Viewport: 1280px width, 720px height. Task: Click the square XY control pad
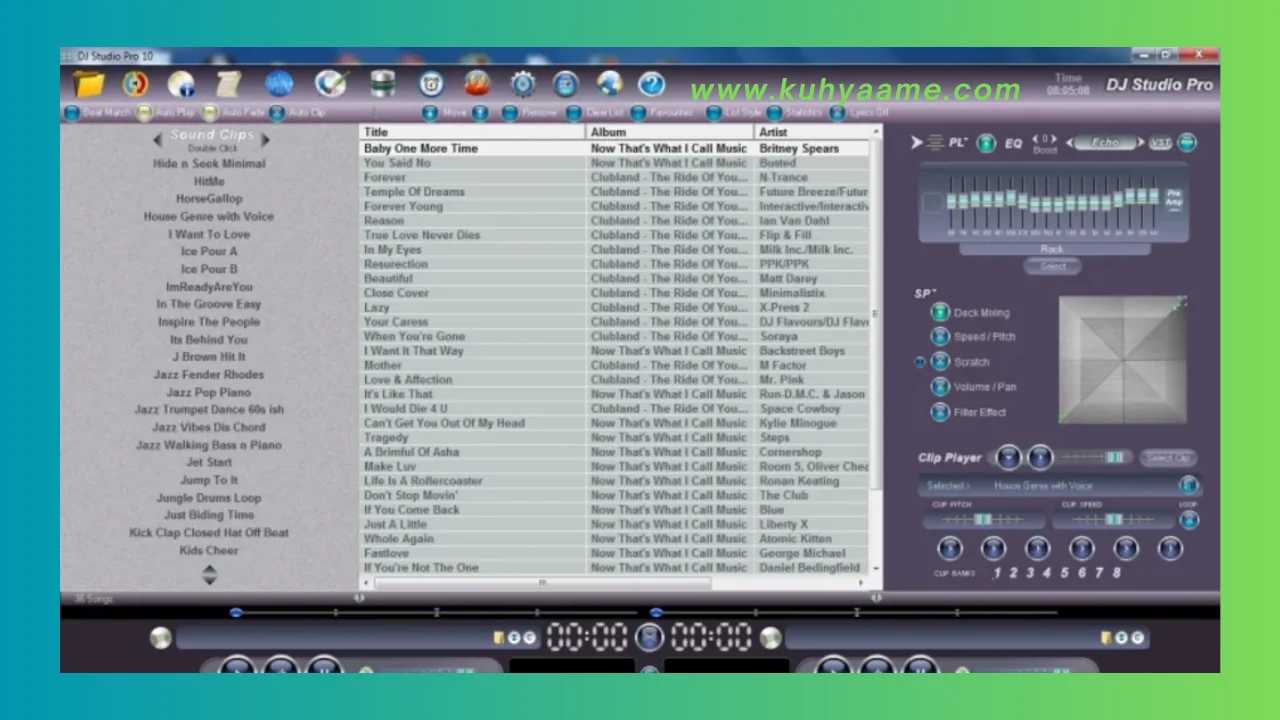coord(1123,360)
